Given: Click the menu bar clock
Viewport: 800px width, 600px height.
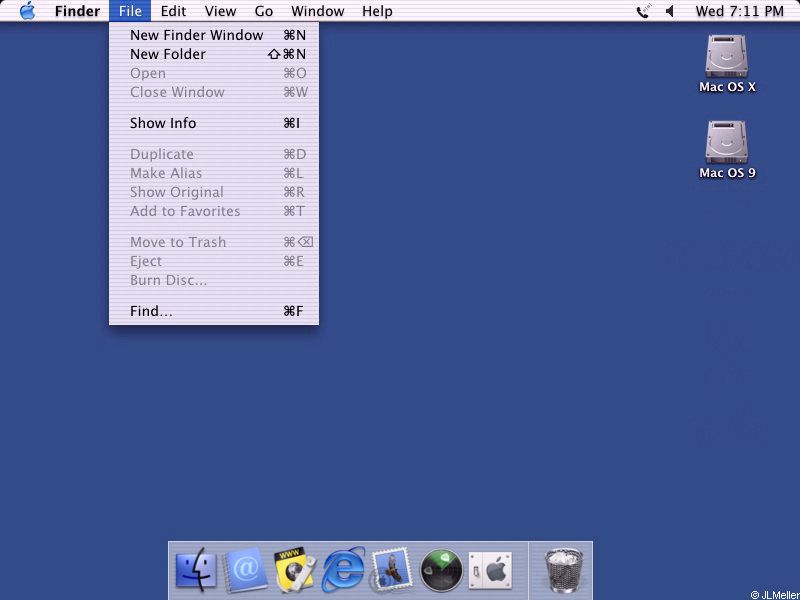Looking at the screenshot, I should [739, 11].
